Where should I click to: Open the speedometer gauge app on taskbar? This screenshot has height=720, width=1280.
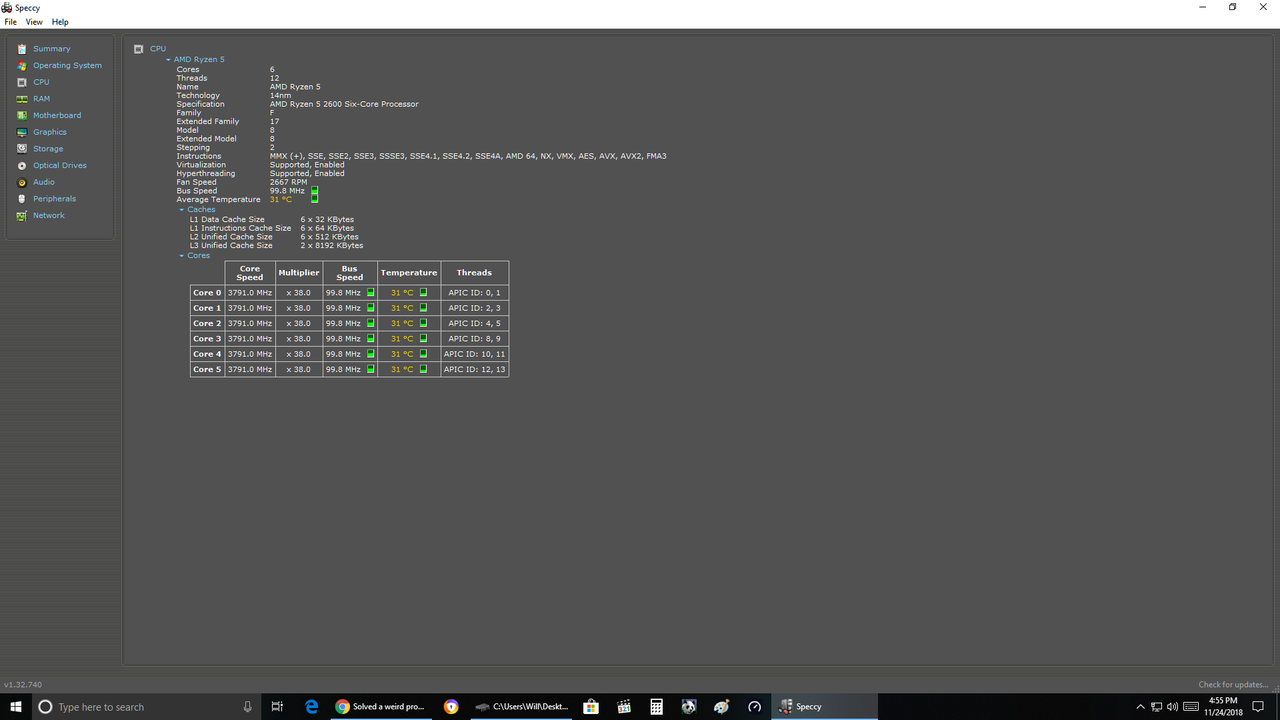(755, 706)
